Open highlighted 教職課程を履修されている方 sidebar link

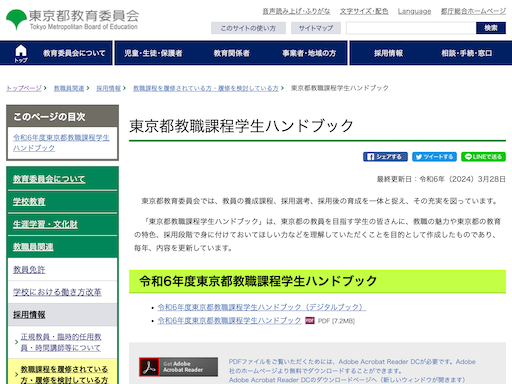click(64, 375)
